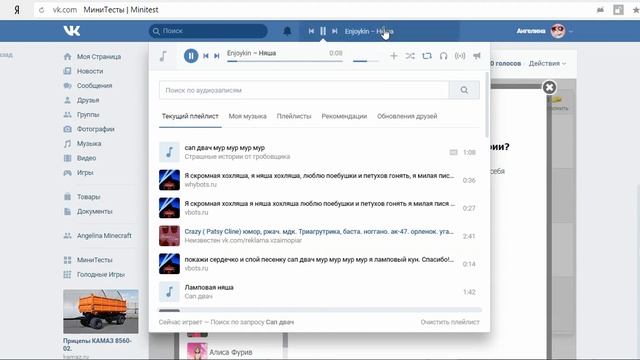This screenshot has height=360, width=640.
Task: Go to previous track in audio panel
Action: pyautogui.click(x=206, y=56)
